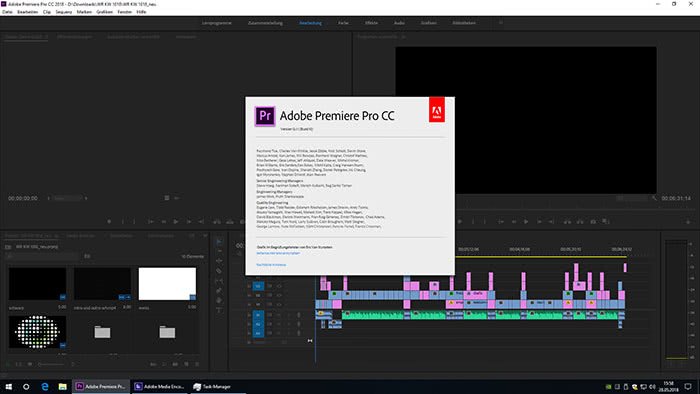Screen dimensions: 700x394
Task: Click Export Frame camera icon
Action: pos(593,221)
